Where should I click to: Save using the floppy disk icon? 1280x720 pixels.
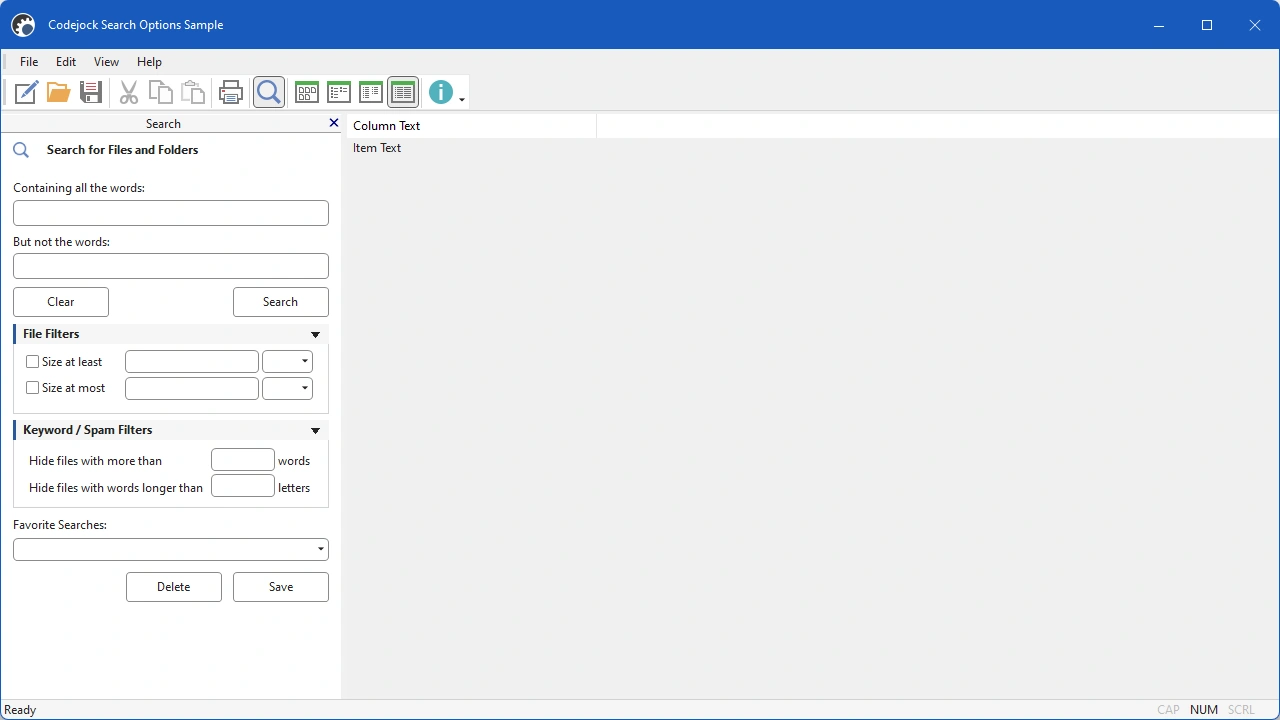(x=91, y=93)
